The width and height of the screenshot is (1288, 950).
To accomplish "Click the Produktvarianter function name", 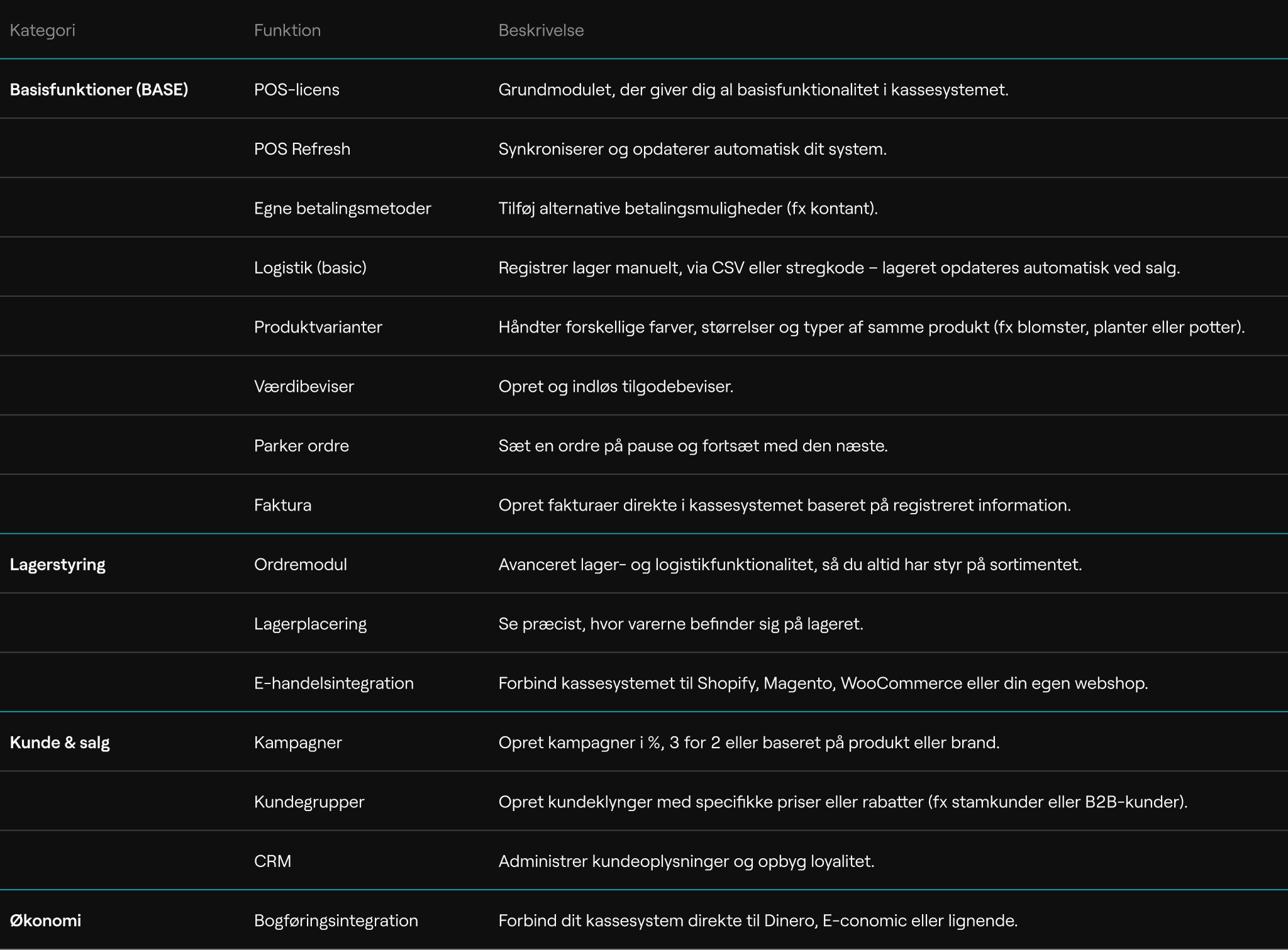I will (x=318, y=327).
